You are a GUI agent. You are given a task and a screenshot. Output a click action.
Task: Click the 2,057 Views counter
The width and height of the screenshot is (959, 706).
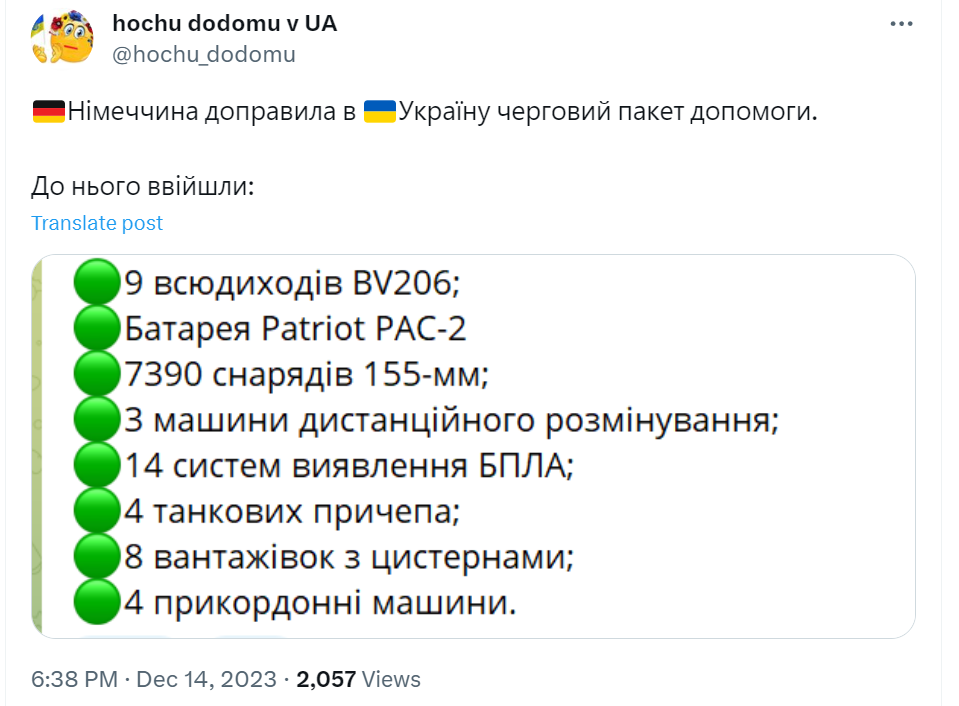coord(359,680)
